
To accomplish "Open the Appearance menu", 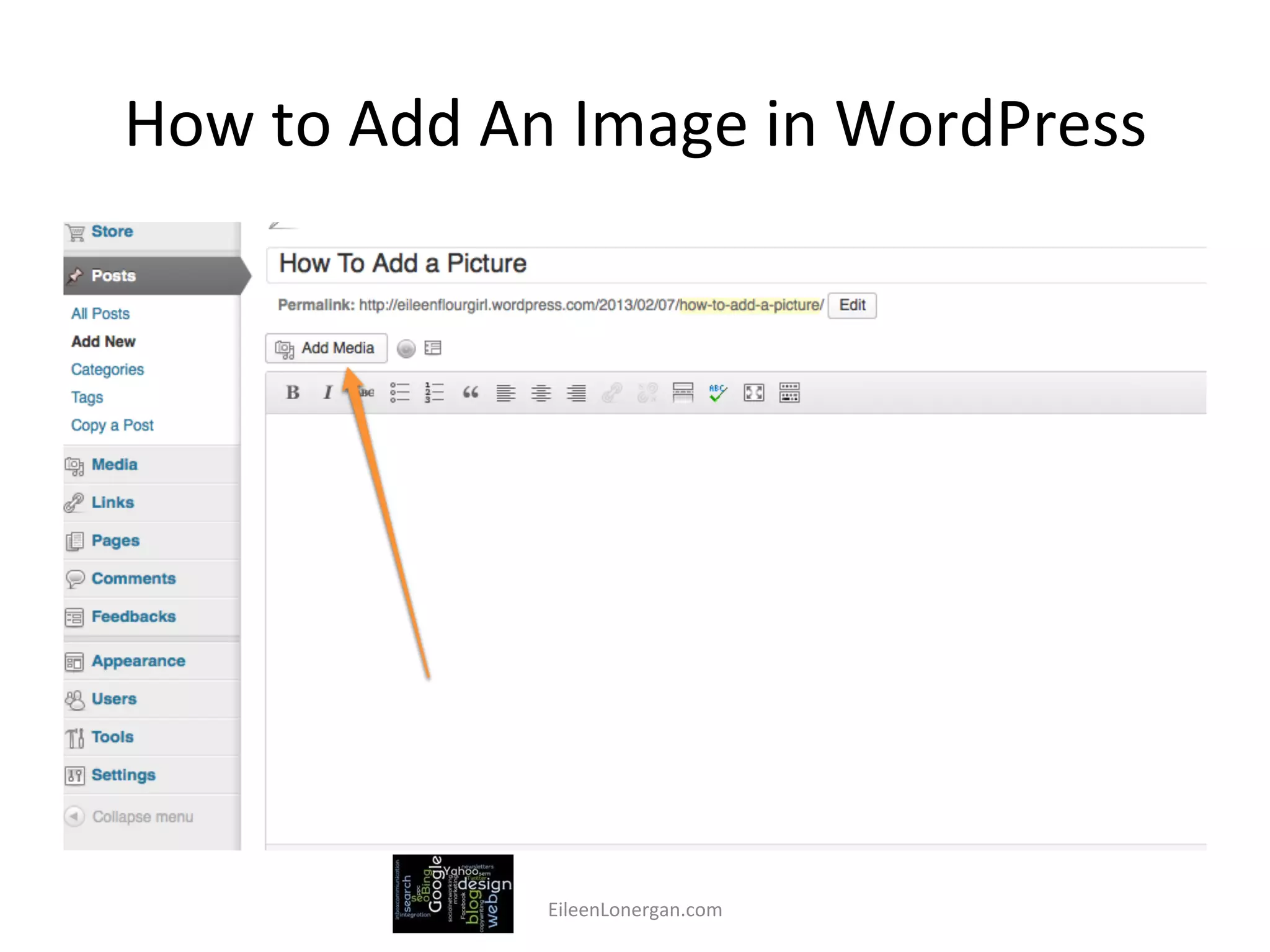I will tap(152, 661).
